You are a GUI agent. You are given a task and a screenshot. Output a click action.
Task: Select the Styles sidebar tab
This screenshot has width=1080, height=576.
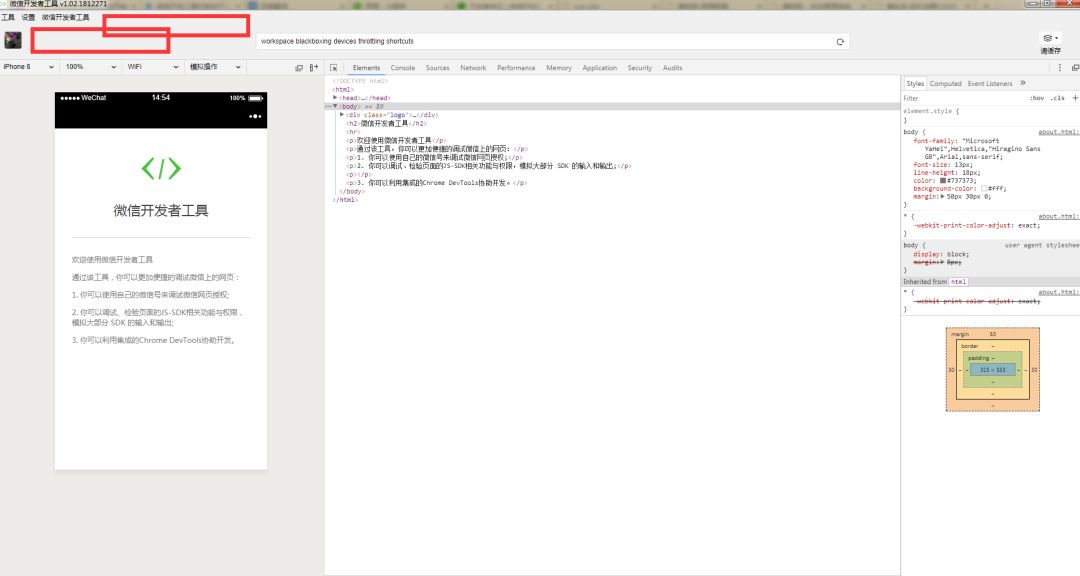click(915, 83)
